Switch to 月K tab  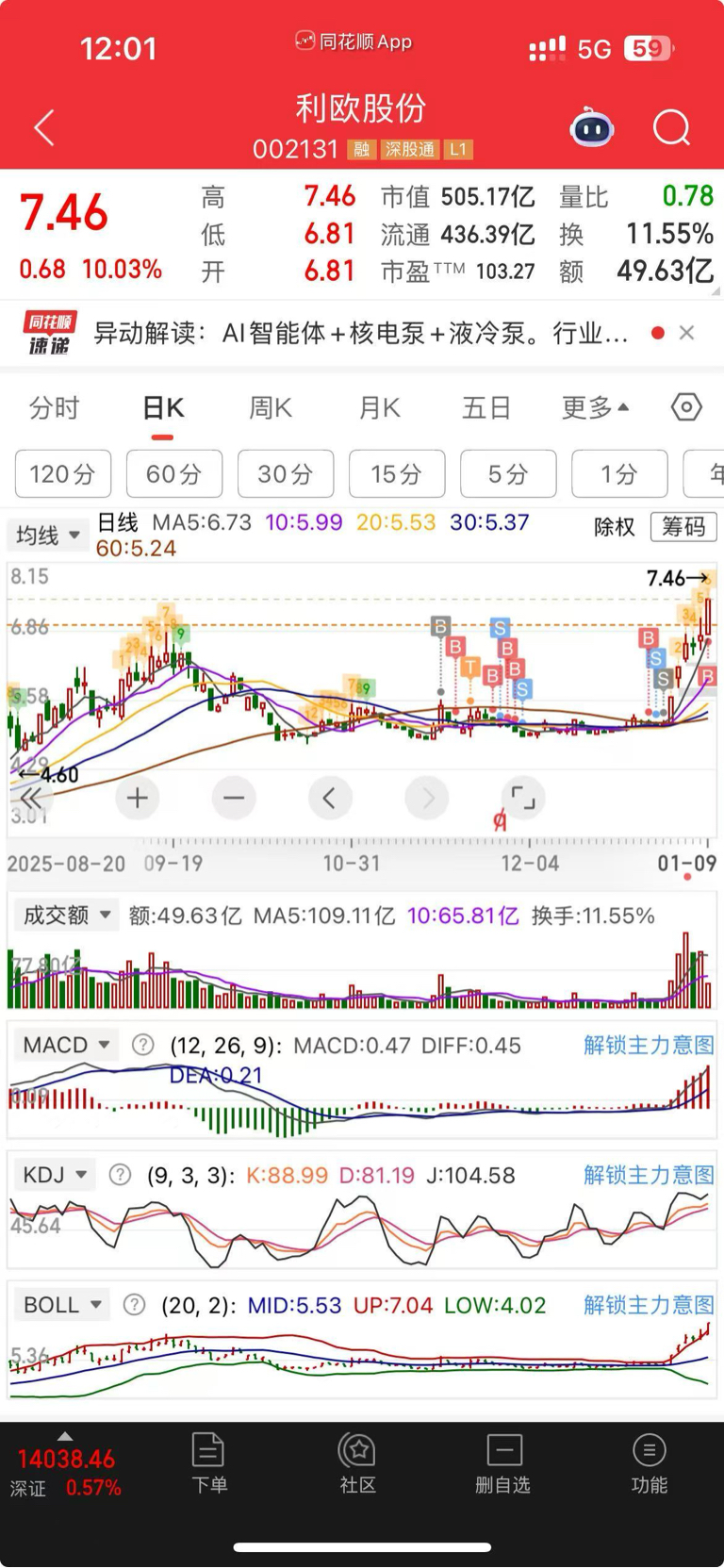click(x=380, y=407)
